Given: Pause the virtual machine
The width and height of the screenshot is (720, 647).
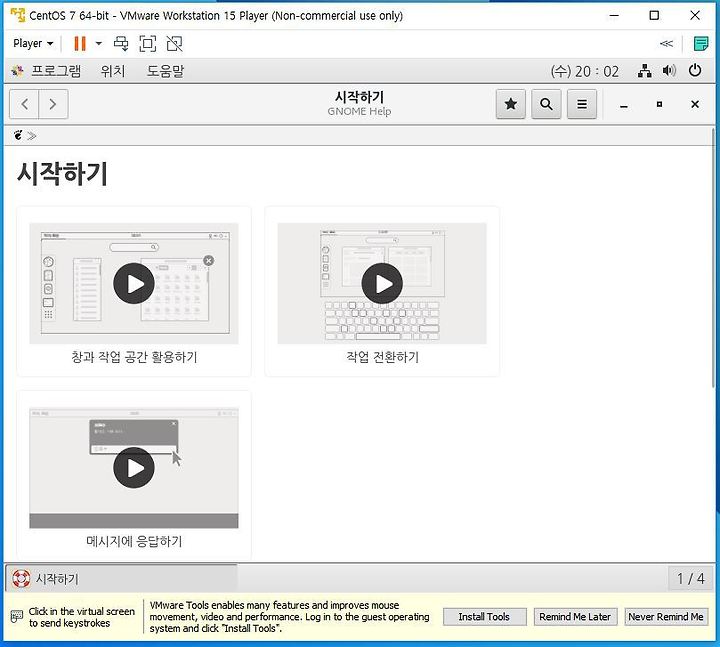Looking at the screenshot, I should 80,44.
